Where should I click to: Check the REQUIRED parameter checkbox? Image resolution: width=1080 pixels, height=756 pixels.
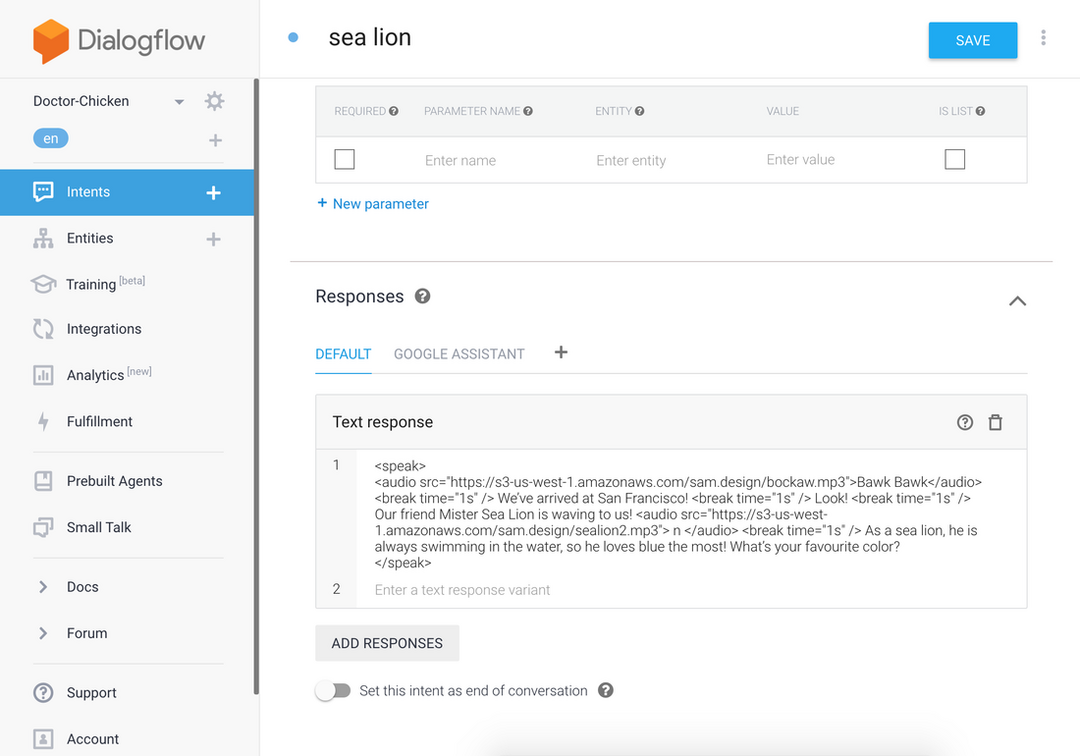344,160
